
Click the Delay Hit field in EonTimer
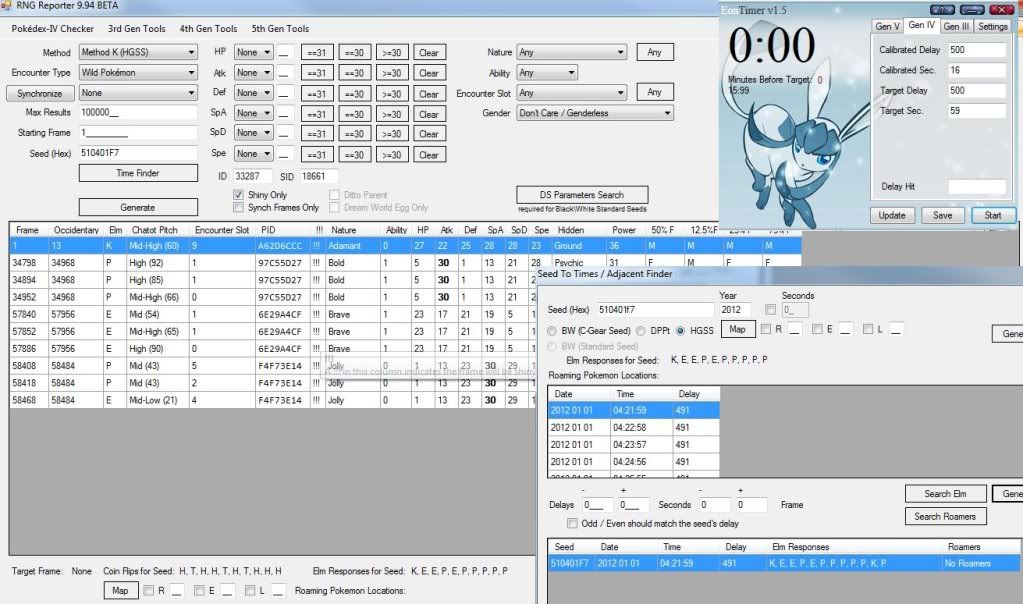[x=977, y=187]
